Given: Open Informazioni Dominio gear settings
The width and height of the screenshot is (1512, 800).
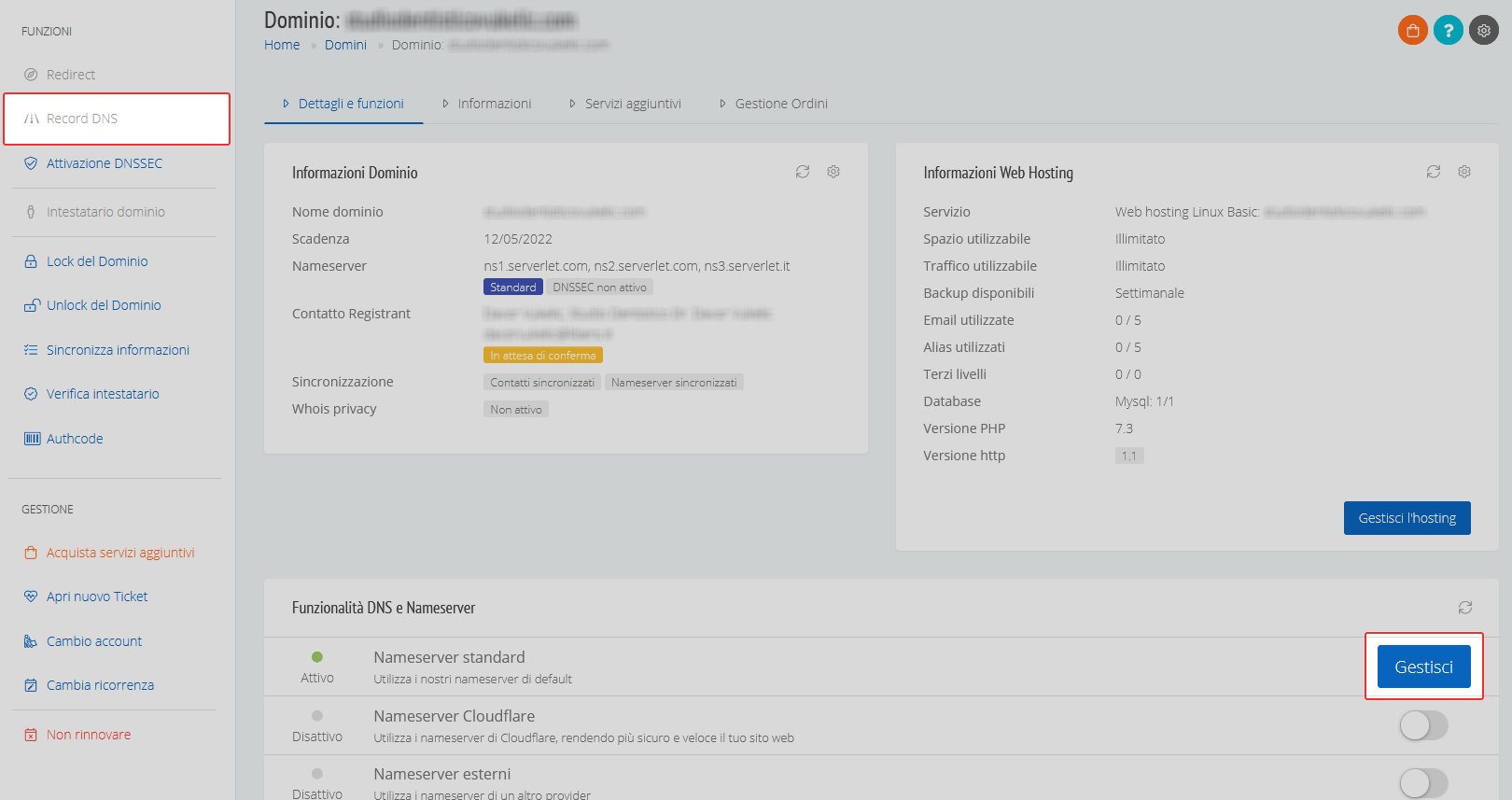Looking at the screenshot, I should point(833,172).
